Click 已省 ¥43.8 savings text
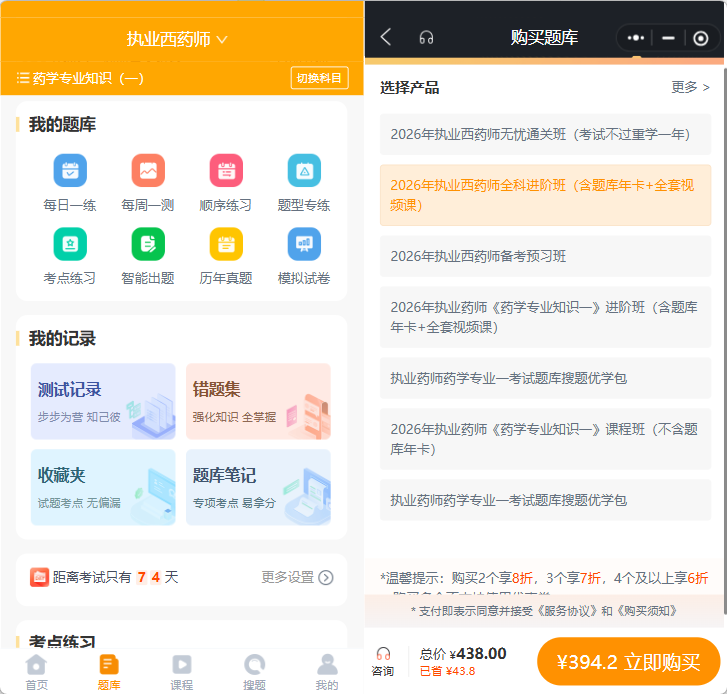The image size is (727, 694). pos(447,671)
